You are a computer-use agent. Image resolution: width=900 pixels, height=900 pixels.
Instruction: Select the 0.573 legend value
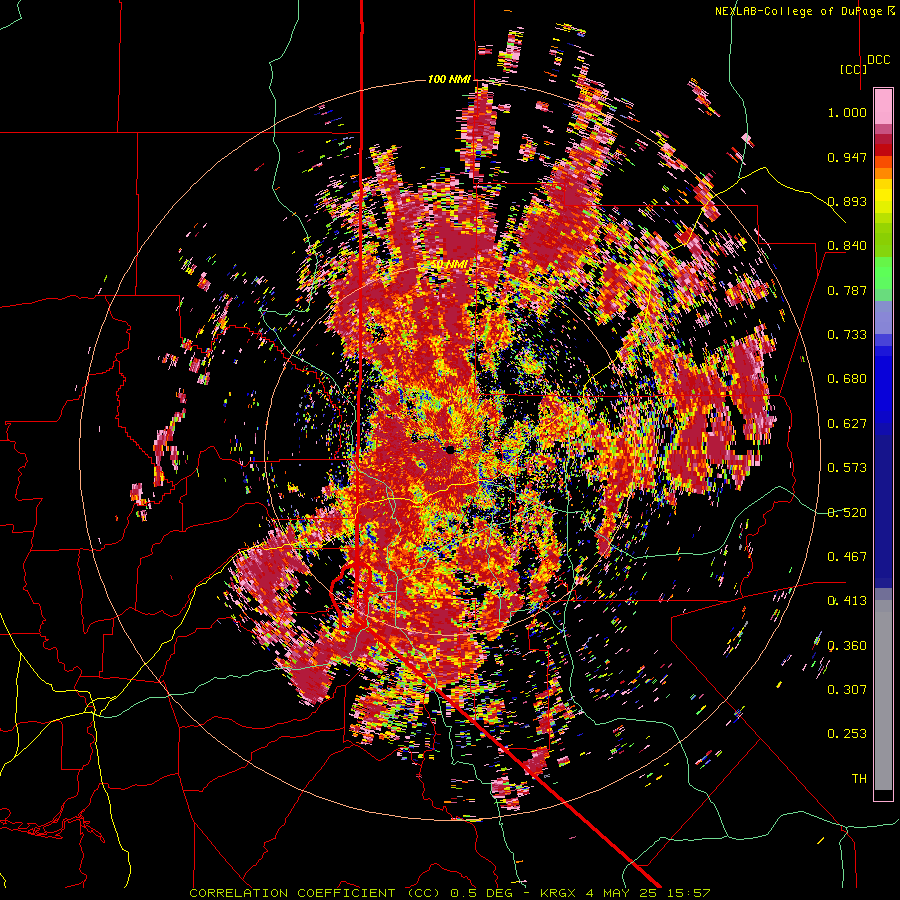click(847, 468)
